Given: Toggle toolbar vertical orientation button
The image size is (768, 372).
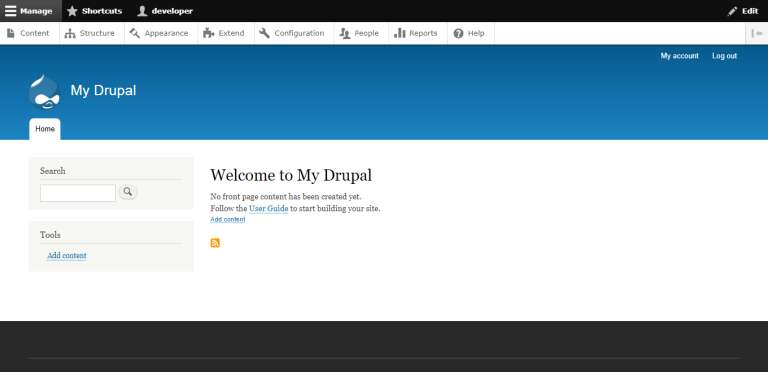Looking at the screenshot, I should click(x=757, y=33).
